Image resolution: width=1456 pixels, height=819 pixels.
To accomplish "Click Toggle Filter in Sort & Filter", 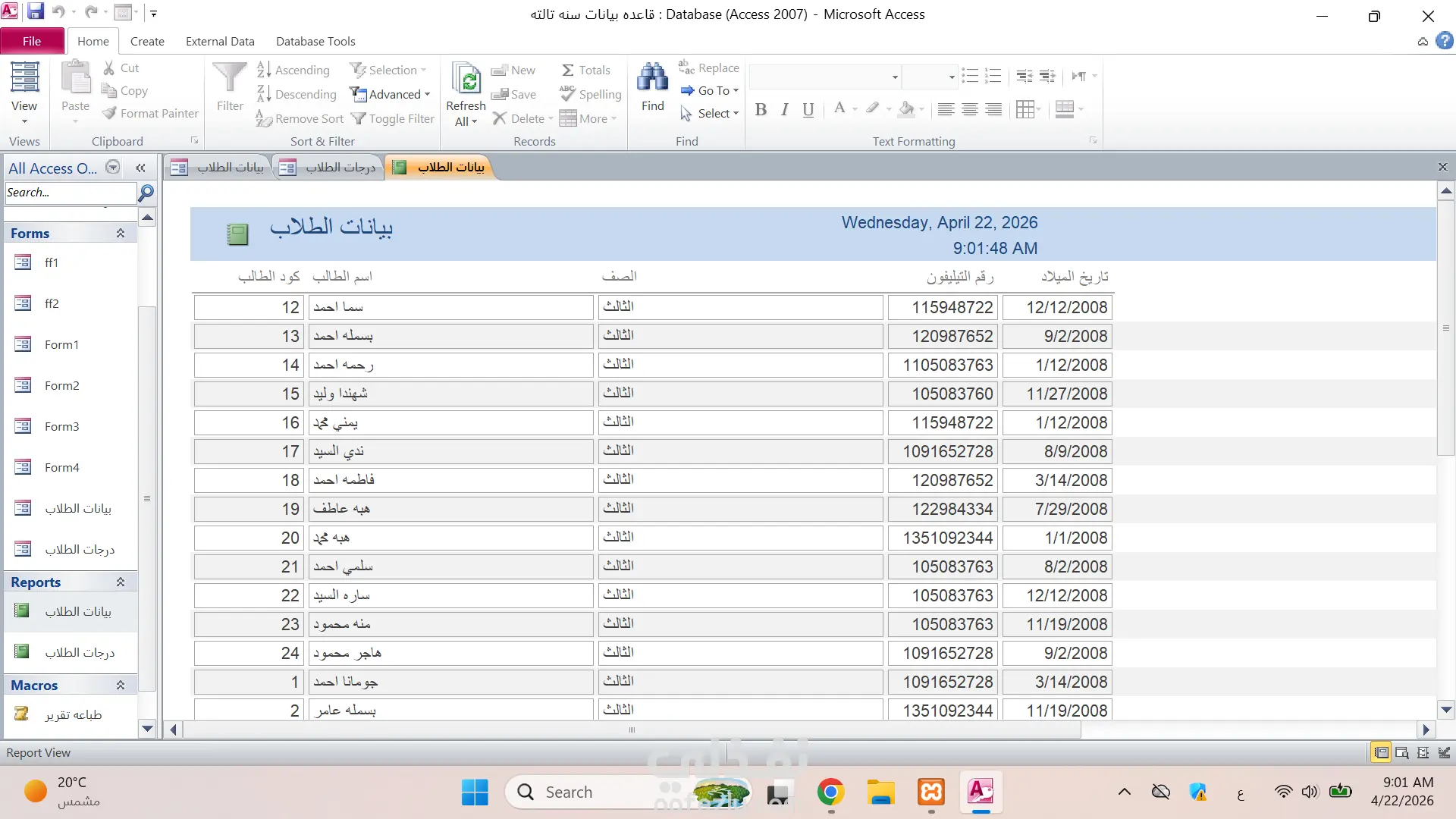I will pyautogui.click(x=392, y=118).
